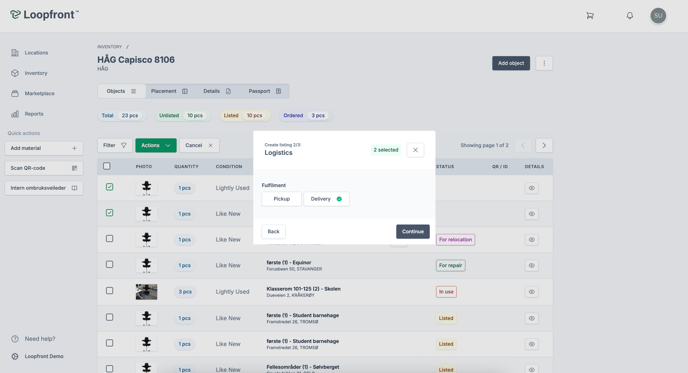The width and height of the screenshot is (688, 373).
Task: Click the In use status badge
Action: point(446,292)
